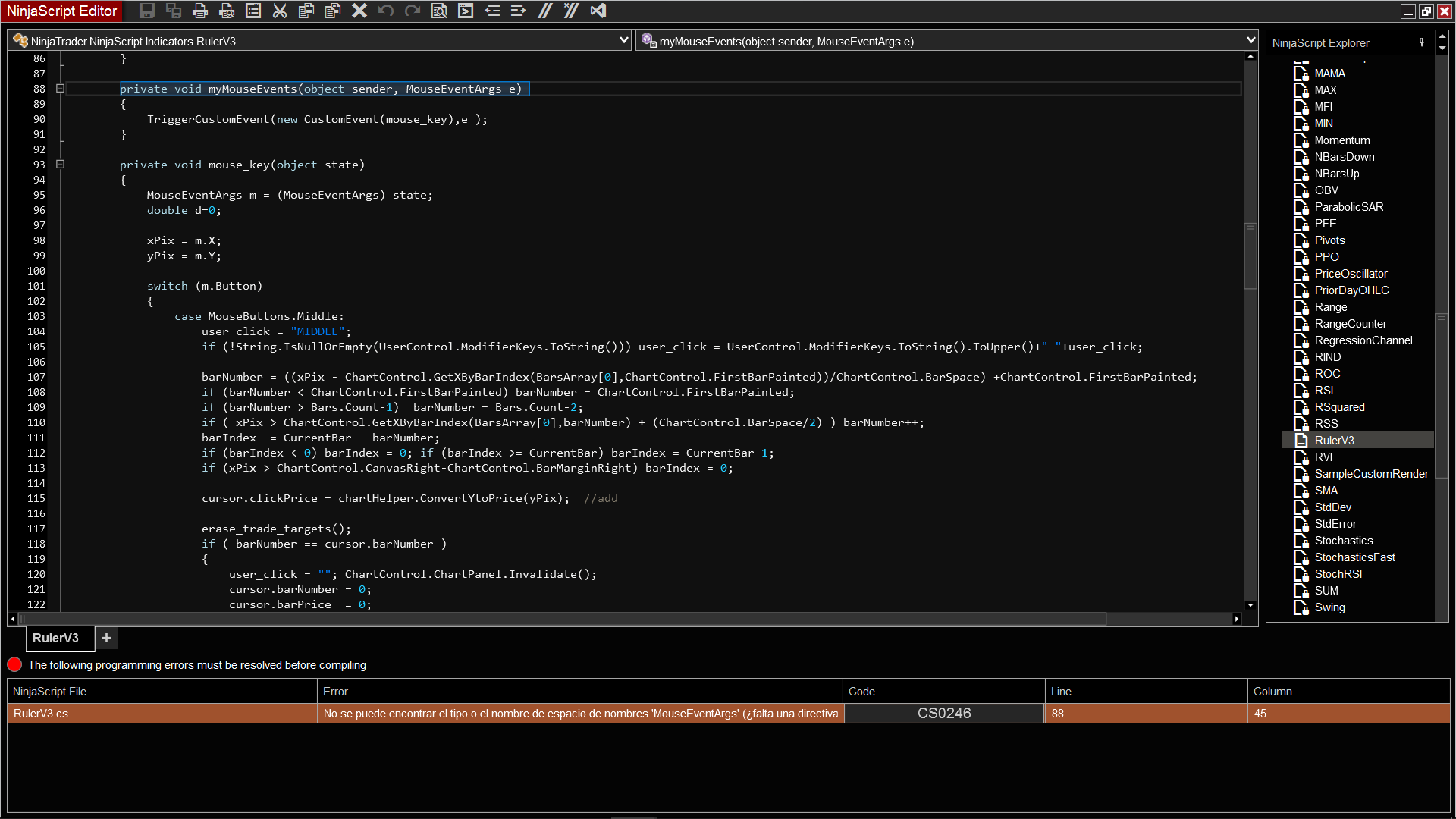Select the RulerV3 editor tab
The image size is (1456, 819).
pos(55,639)
